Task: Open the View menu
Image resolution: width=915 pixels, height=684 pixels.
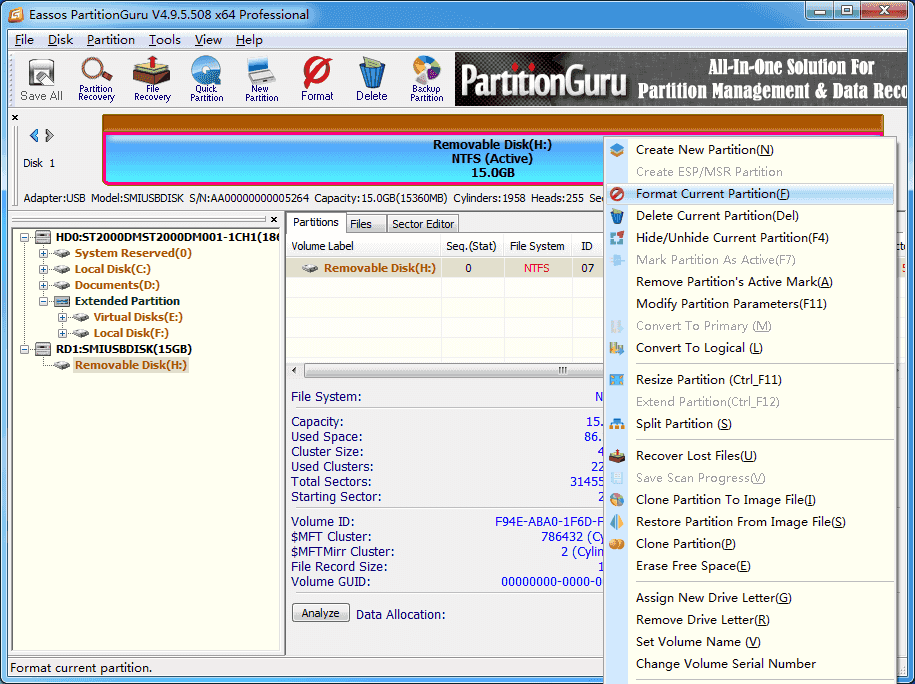Action: click(x=208, y=40)
